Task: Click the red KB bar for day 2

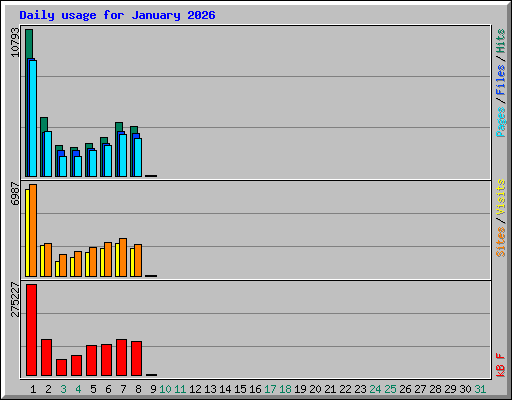Action: (x=46, y=357)
